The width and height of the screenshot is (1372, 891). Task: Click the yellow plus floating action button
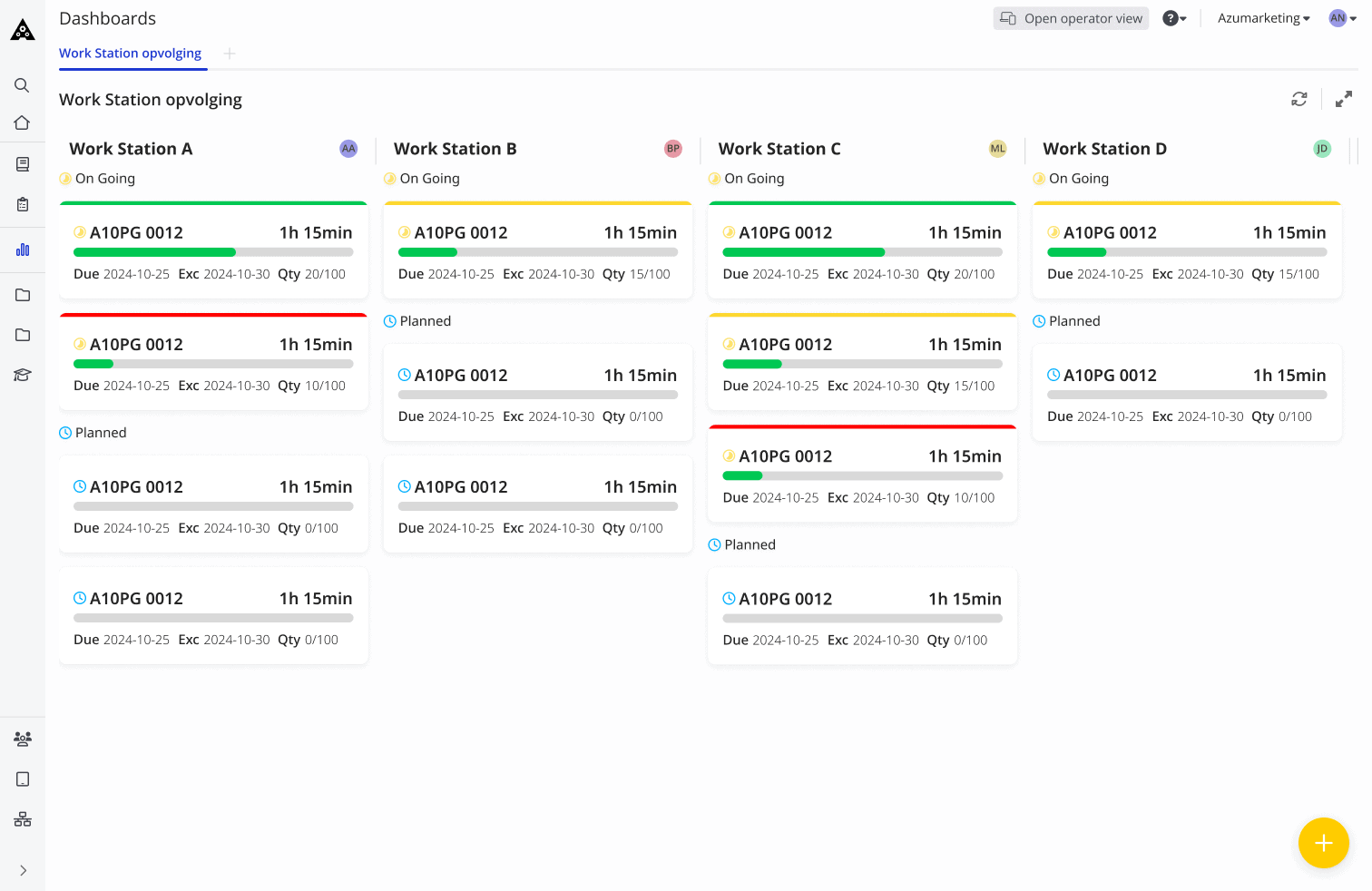(x=1323, y=843)
